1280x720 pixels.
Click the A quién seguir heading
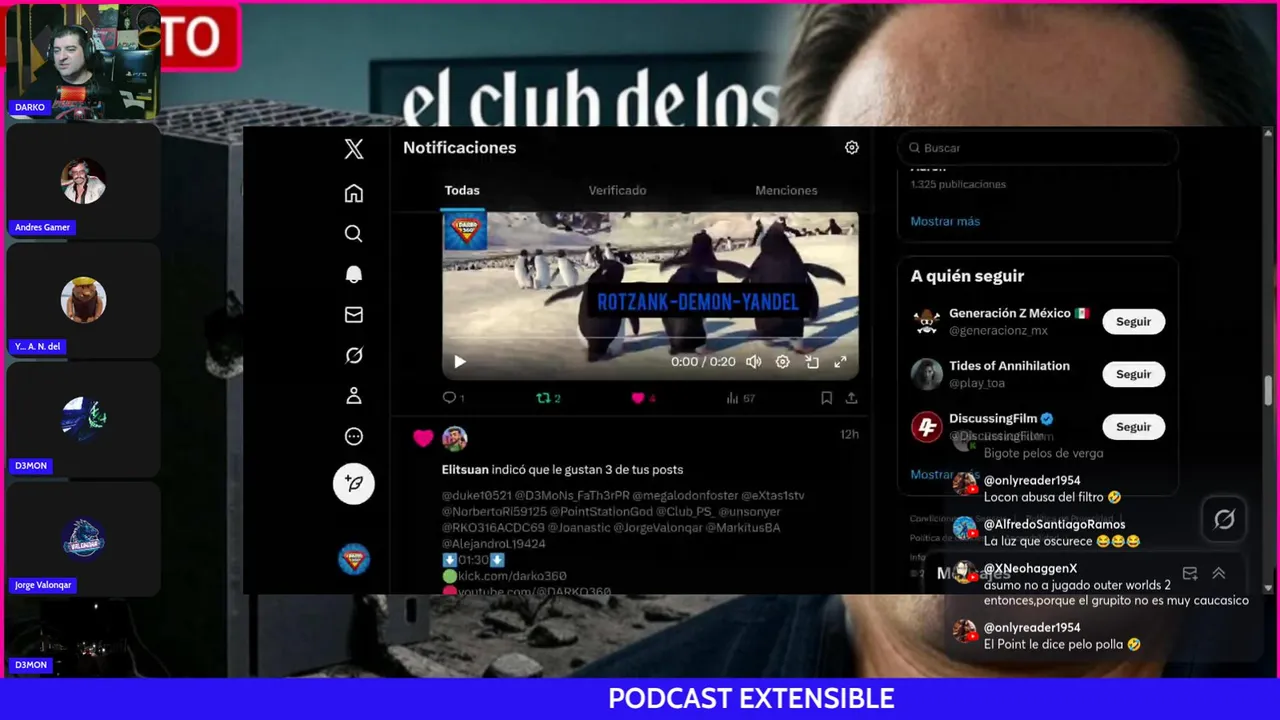[967, 276]
